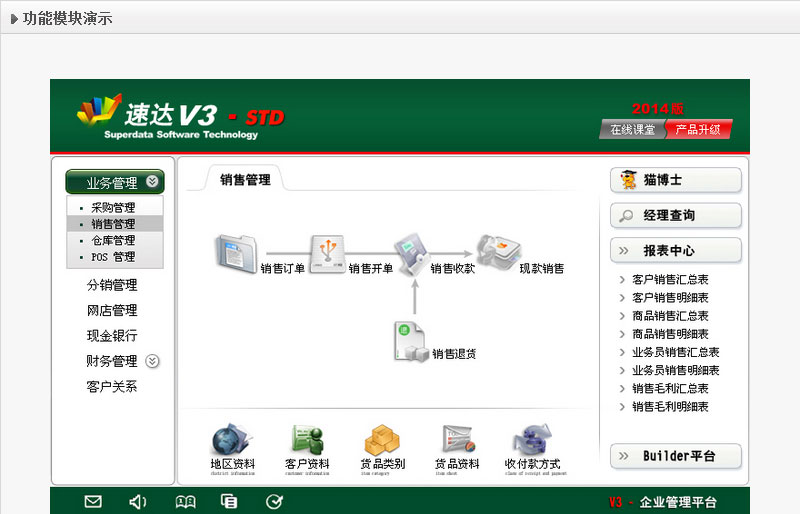The height and width of the screenshot is (514, 800).
Task: Select the 现款销售 cash sale icon
Action: (499, 252)
